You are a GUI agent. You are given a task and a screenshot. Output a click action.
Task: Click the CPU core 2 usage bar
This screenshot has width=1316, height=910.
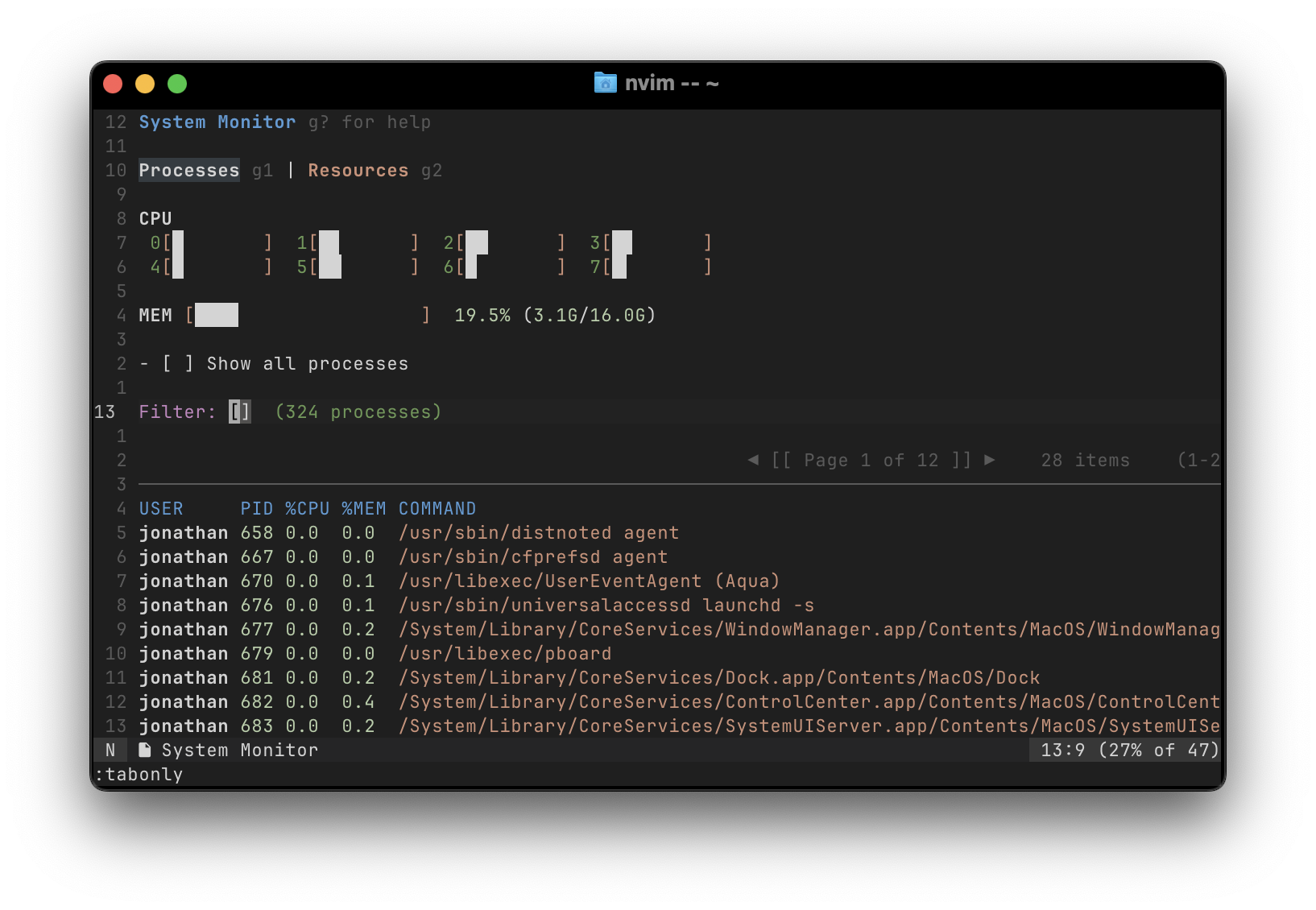point(511,242)
